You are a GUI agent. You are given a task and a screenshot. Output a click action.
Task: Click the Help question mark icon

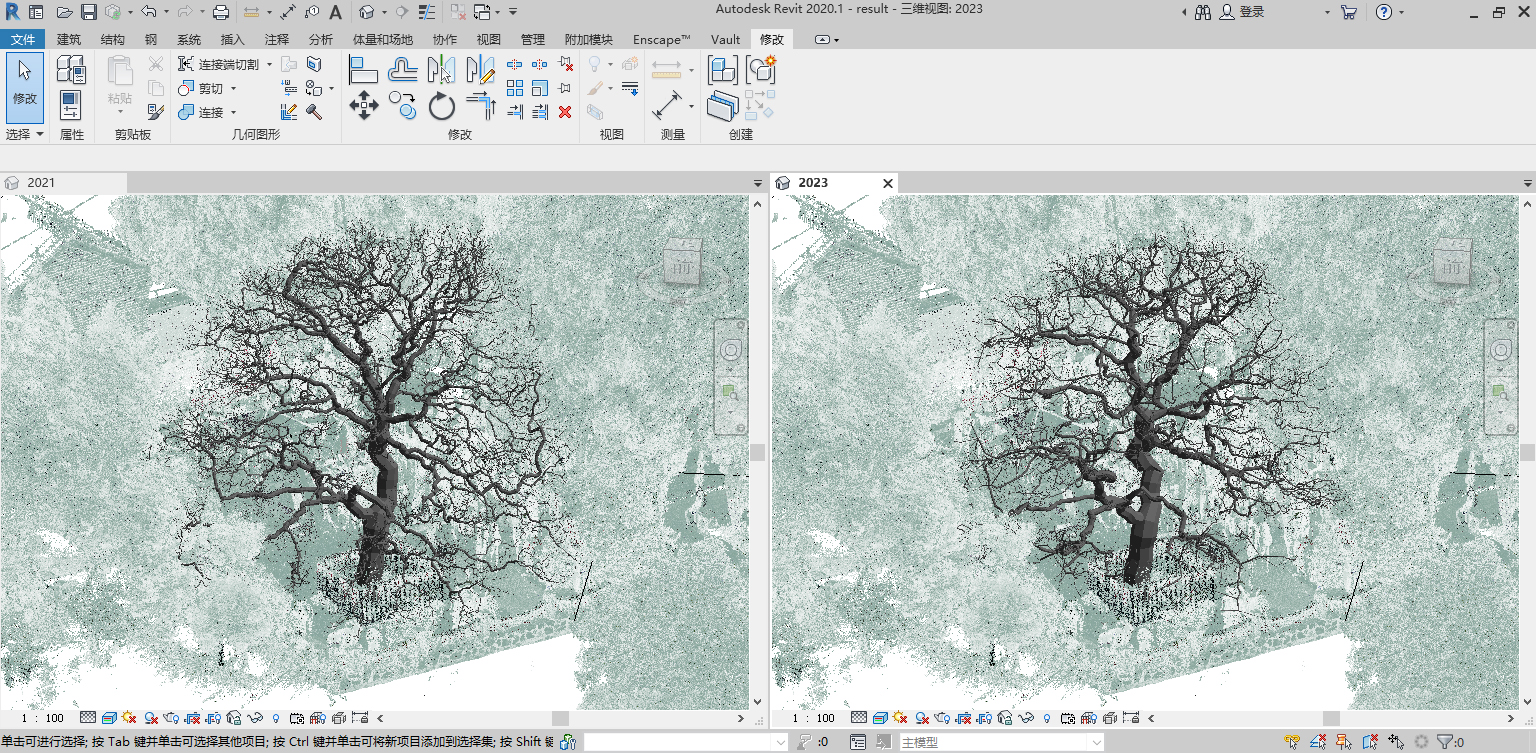click(x=1384, y=12)
